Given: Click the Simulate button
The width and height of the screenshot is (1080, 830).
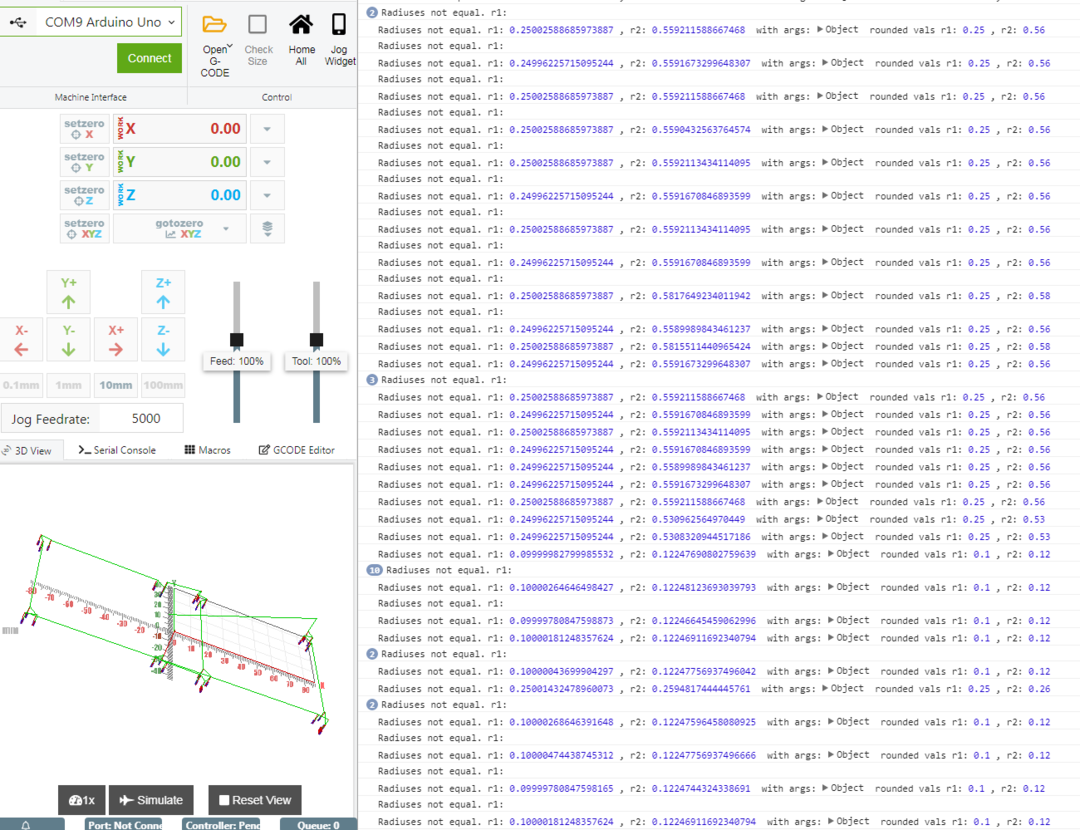Looking at the screenshot, I should click(x=151, y=800).
